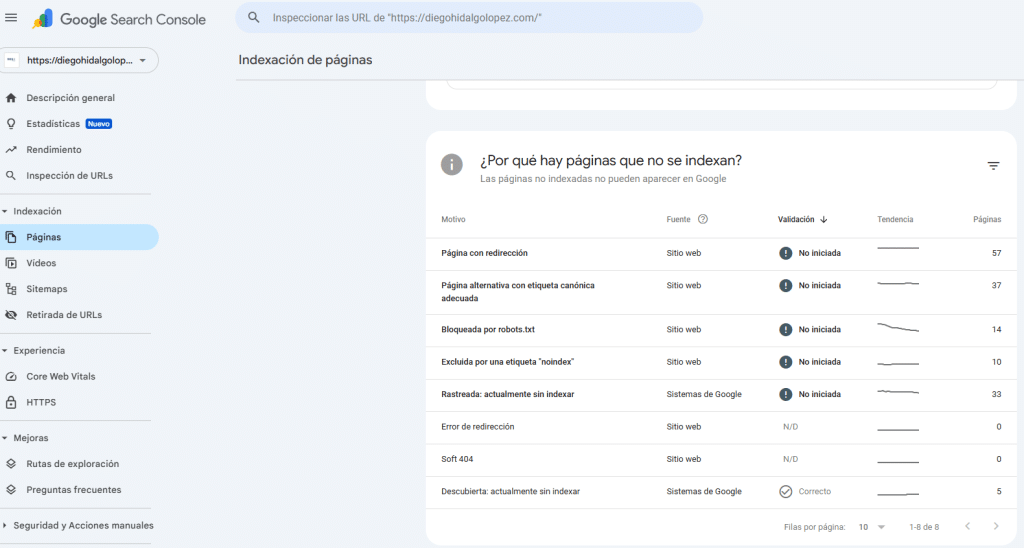The height and width of the screenshot is (548, 1024).
Task: Open rows per page dropdown
Action: (x=870, y=526)
